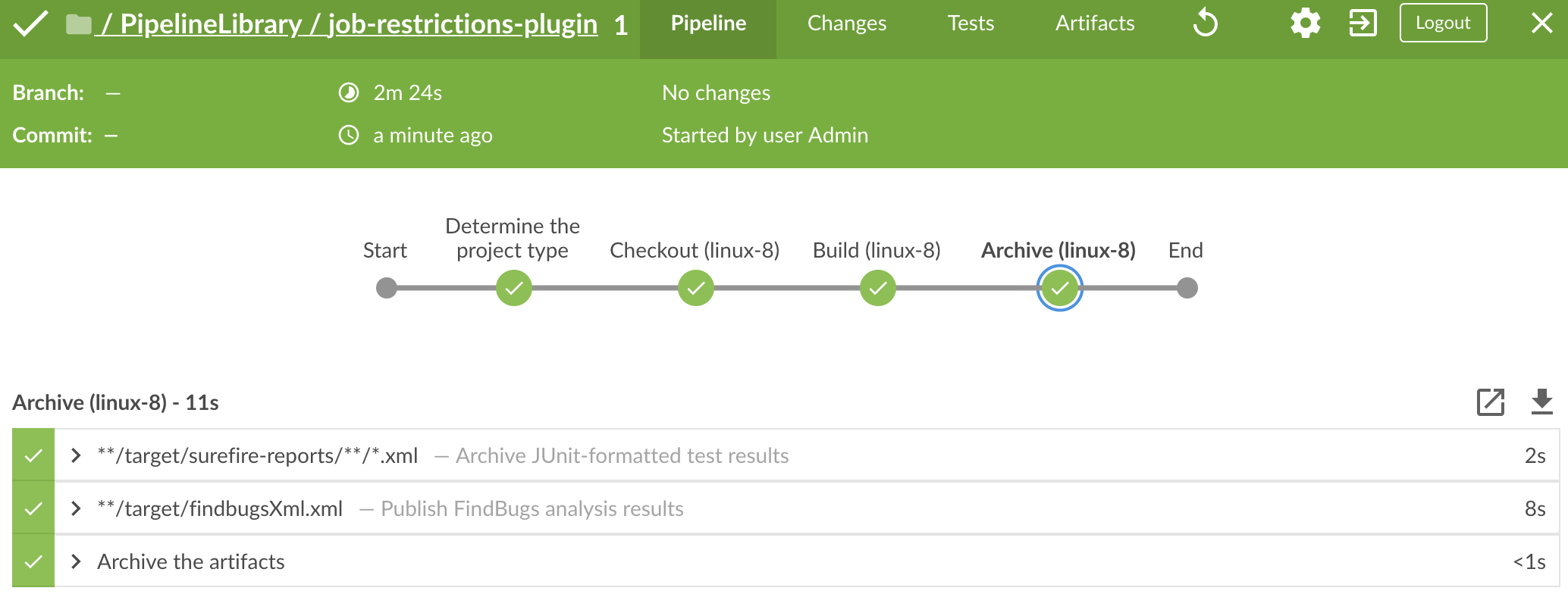Open Archive stage log in new window

tap(1490, 402)
